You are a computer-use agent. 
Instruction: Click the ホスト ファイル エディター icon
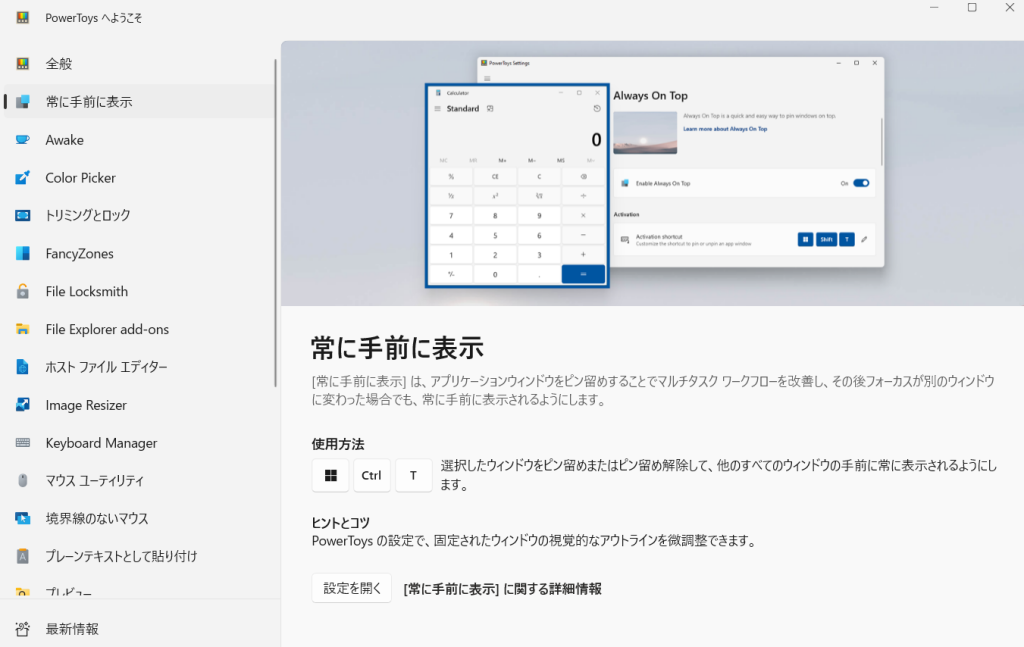pyautogui.click(x=23, y=367)
